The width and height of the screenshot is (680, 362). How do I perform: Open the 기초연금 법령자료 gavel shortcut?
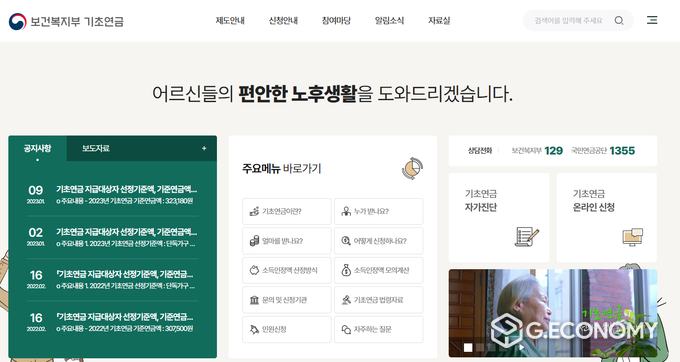coord(379,300)
